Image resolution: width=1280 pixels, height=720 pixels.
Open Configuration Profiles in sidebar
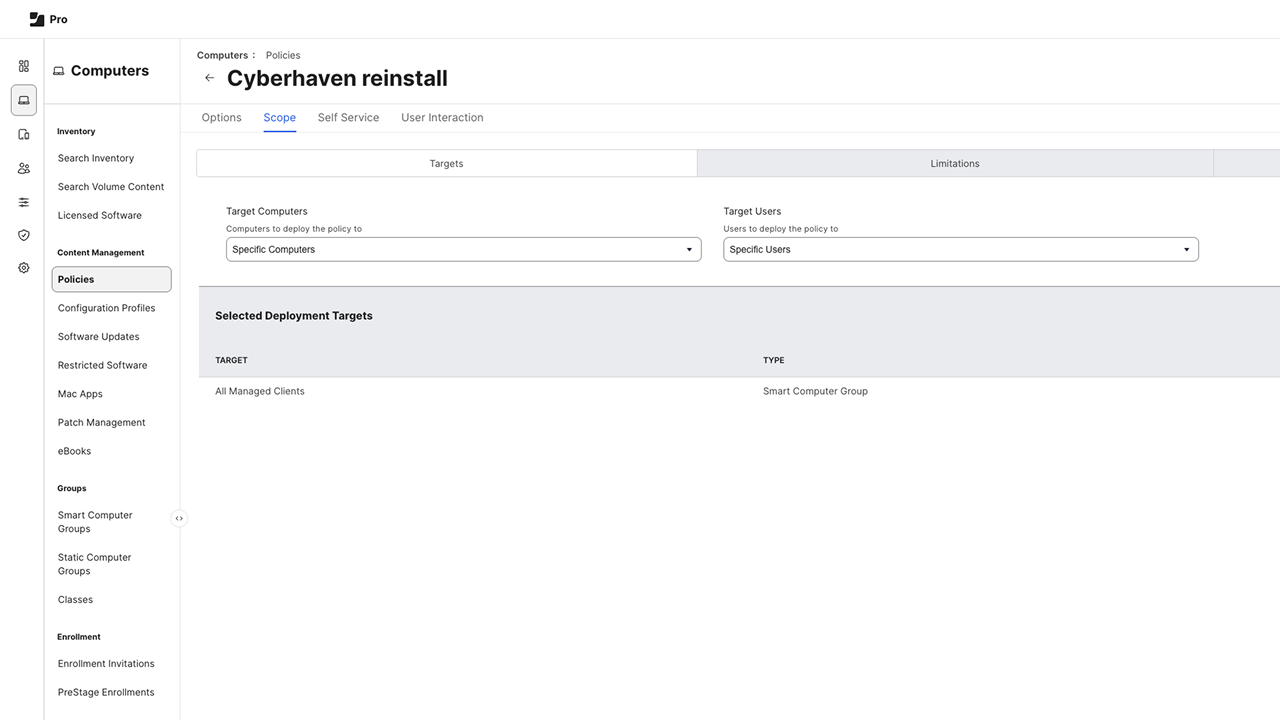(x=106, y=308)
